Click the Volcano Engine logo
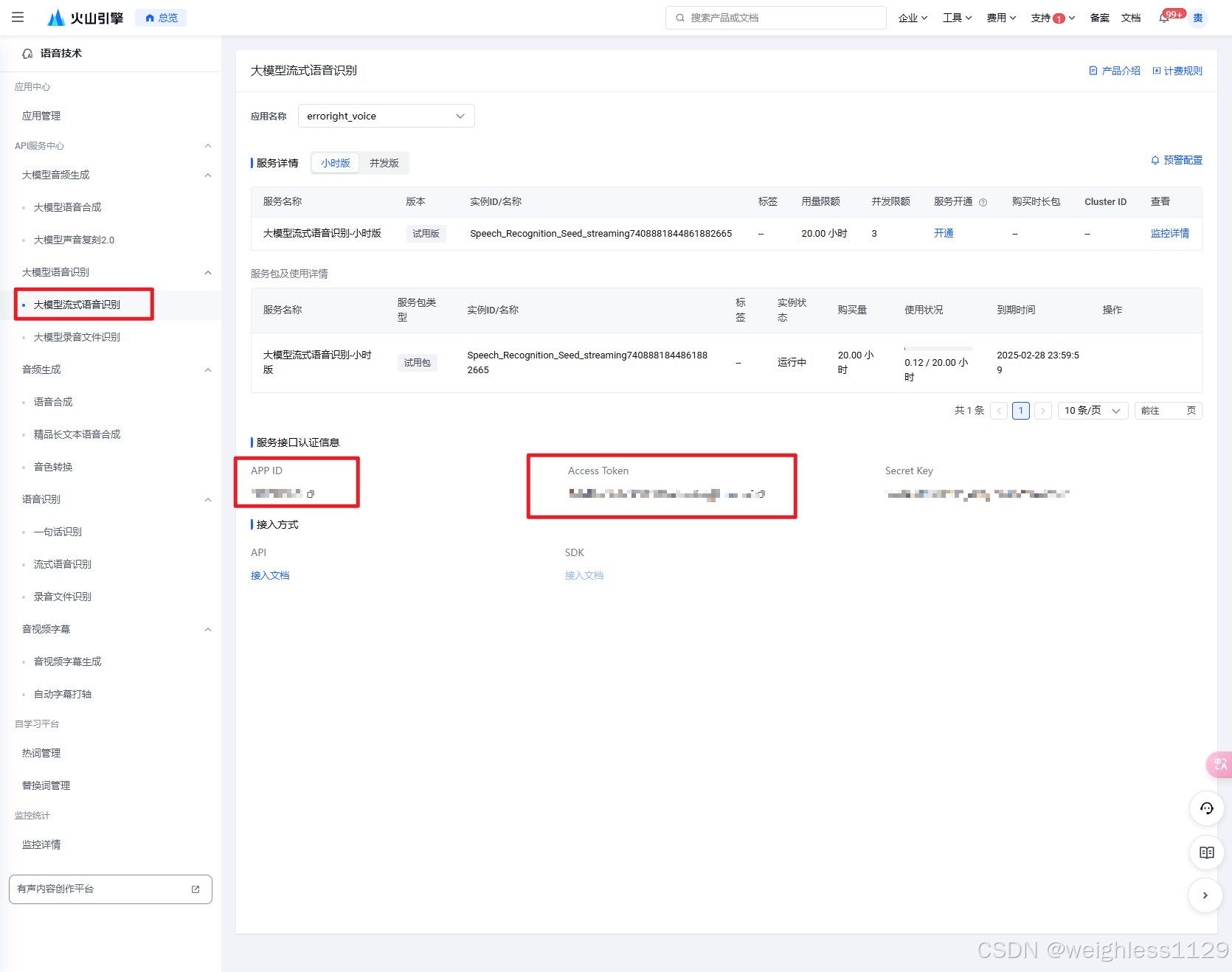 [85, 18]
